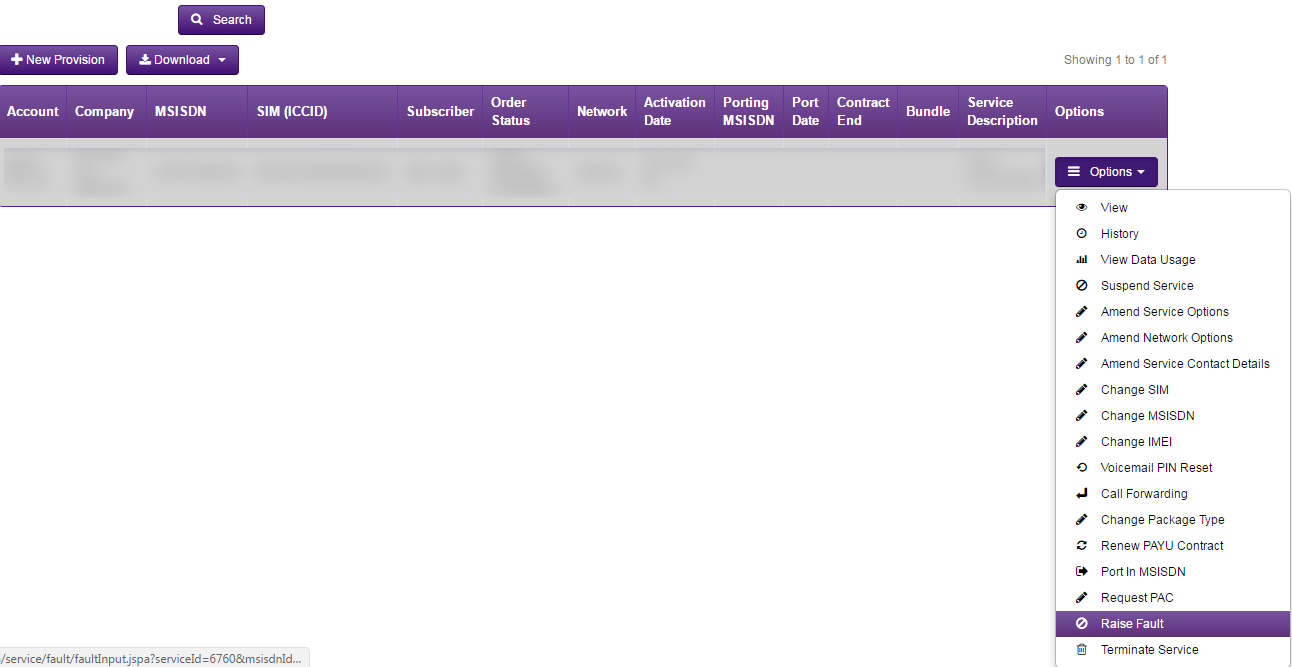Select View from the options menu

(x=1172, y=208)
